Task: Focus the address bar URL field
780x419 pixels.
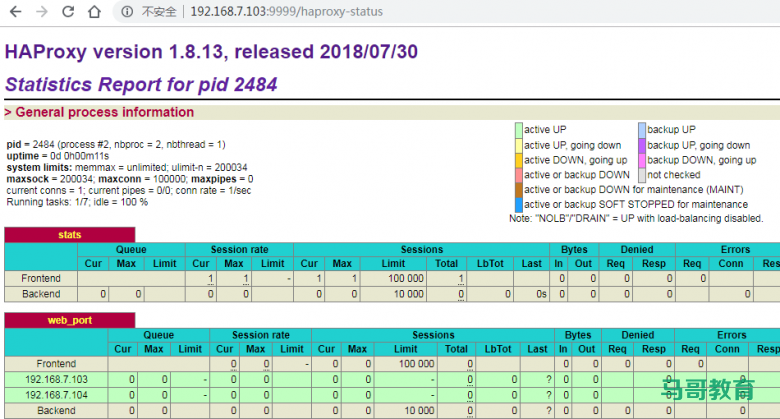Action: click(x=287, y=11)
